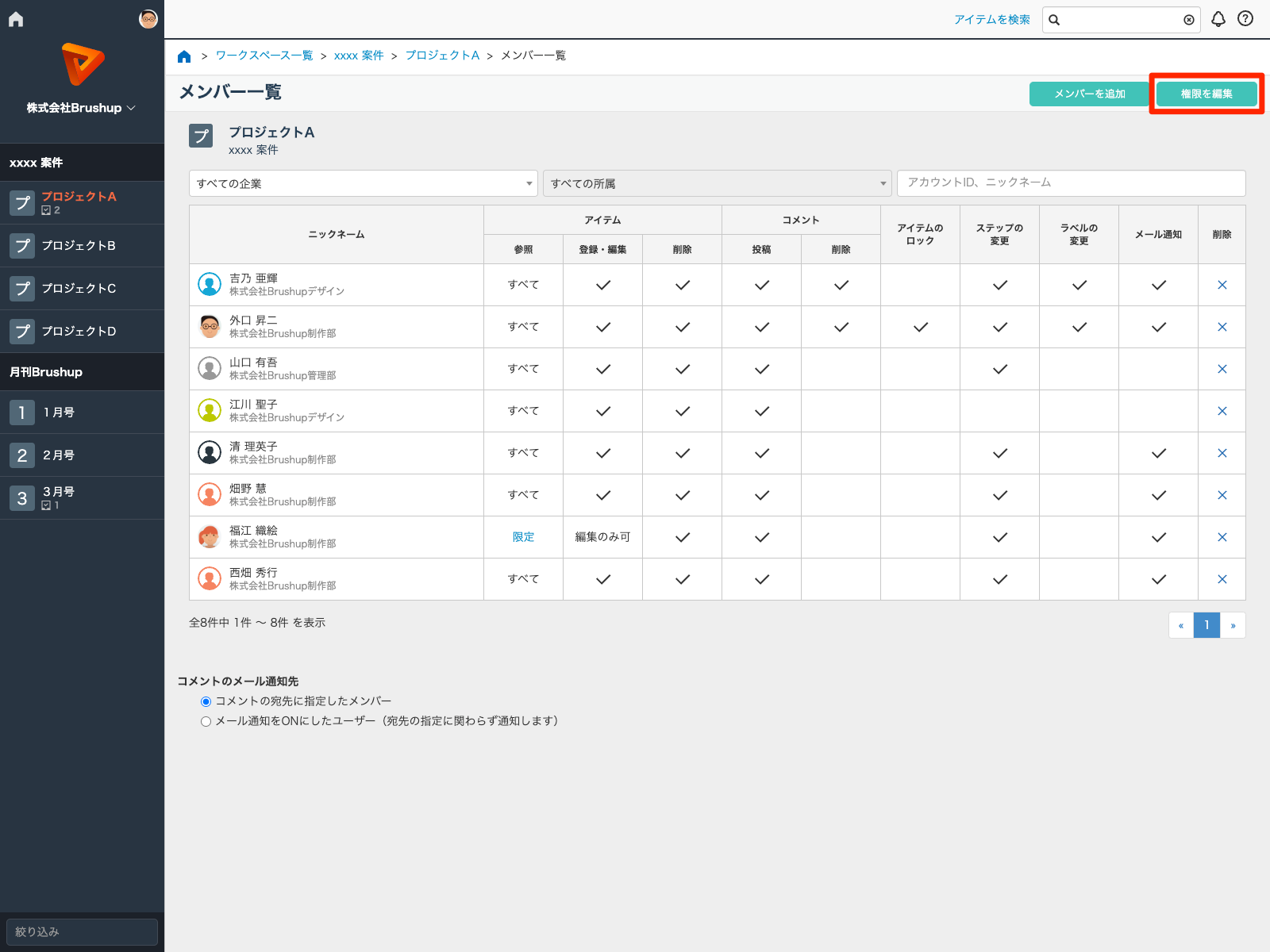Open the notification bell

pos(1218,19)
